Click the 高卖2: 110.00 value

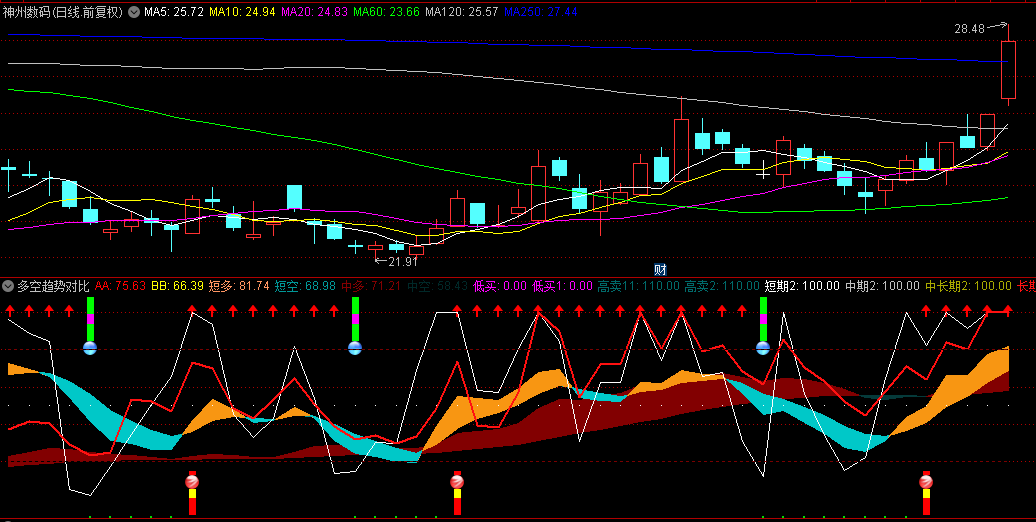coord(722,286)
